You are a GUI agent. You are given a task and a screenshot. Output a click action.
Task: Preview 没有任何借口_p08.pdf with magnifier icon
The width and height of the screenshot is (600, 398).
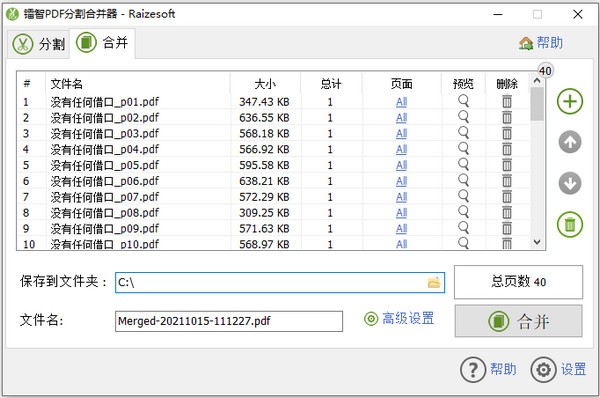463,212
